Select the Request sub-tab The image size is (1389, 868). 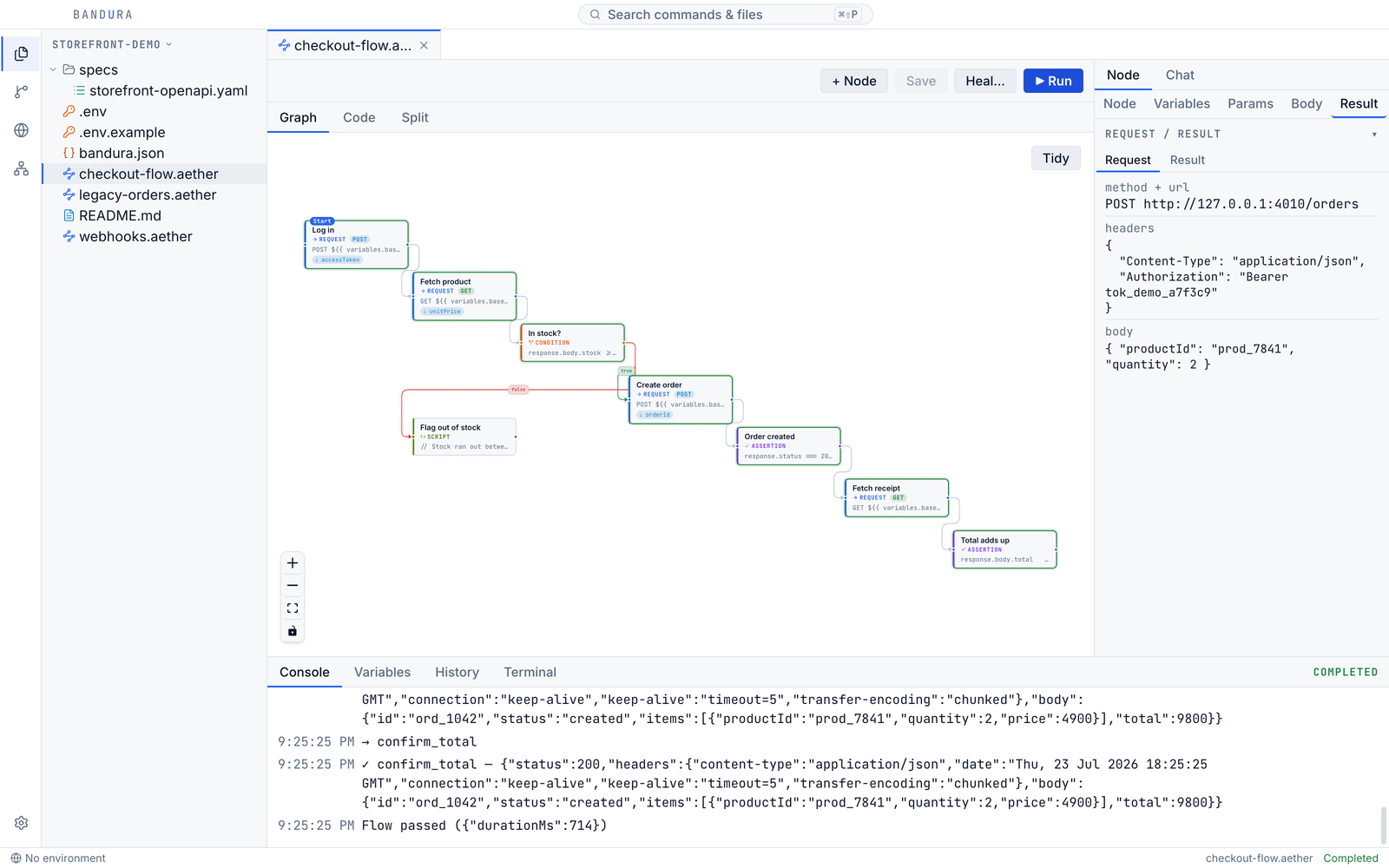[1128, 161]
